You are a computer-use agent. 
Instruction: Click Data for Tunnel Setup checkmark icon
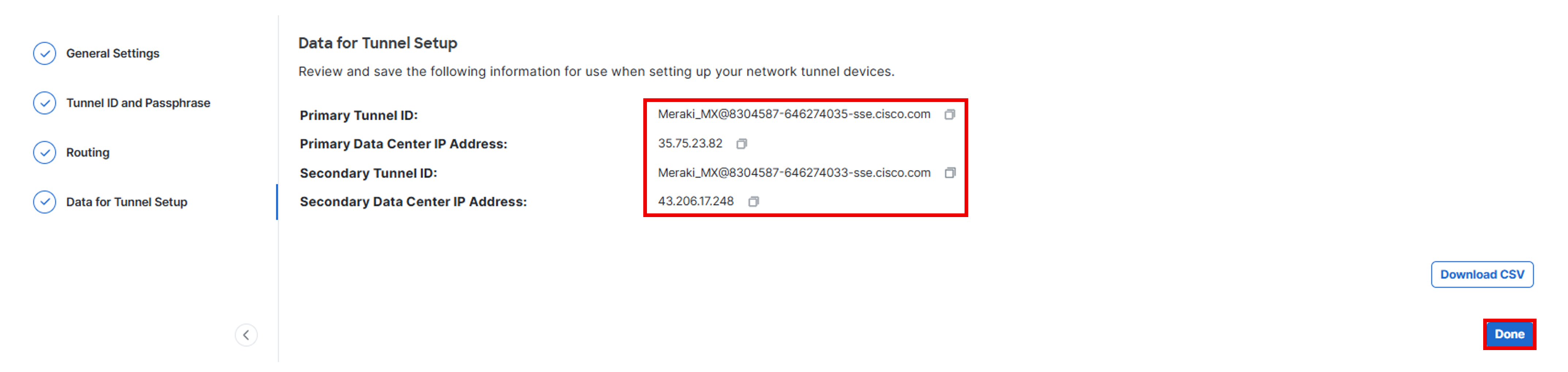tap(45, 202)
